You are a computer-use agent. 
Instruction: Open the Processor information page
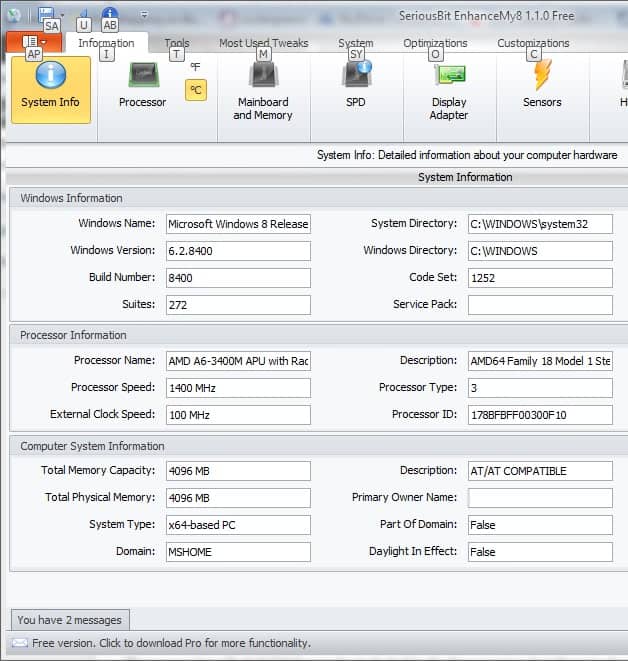pyautogui.click(x=142, y=86)
